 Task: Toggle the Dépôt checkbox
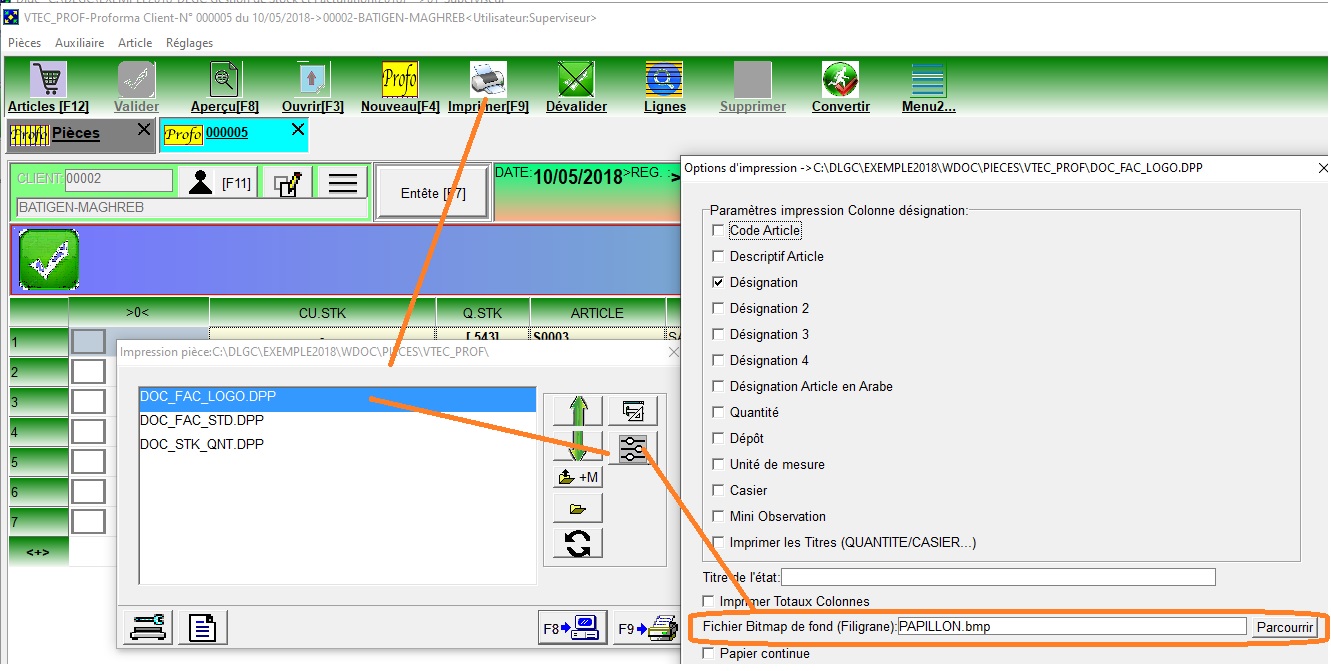(x=717, y=438)
